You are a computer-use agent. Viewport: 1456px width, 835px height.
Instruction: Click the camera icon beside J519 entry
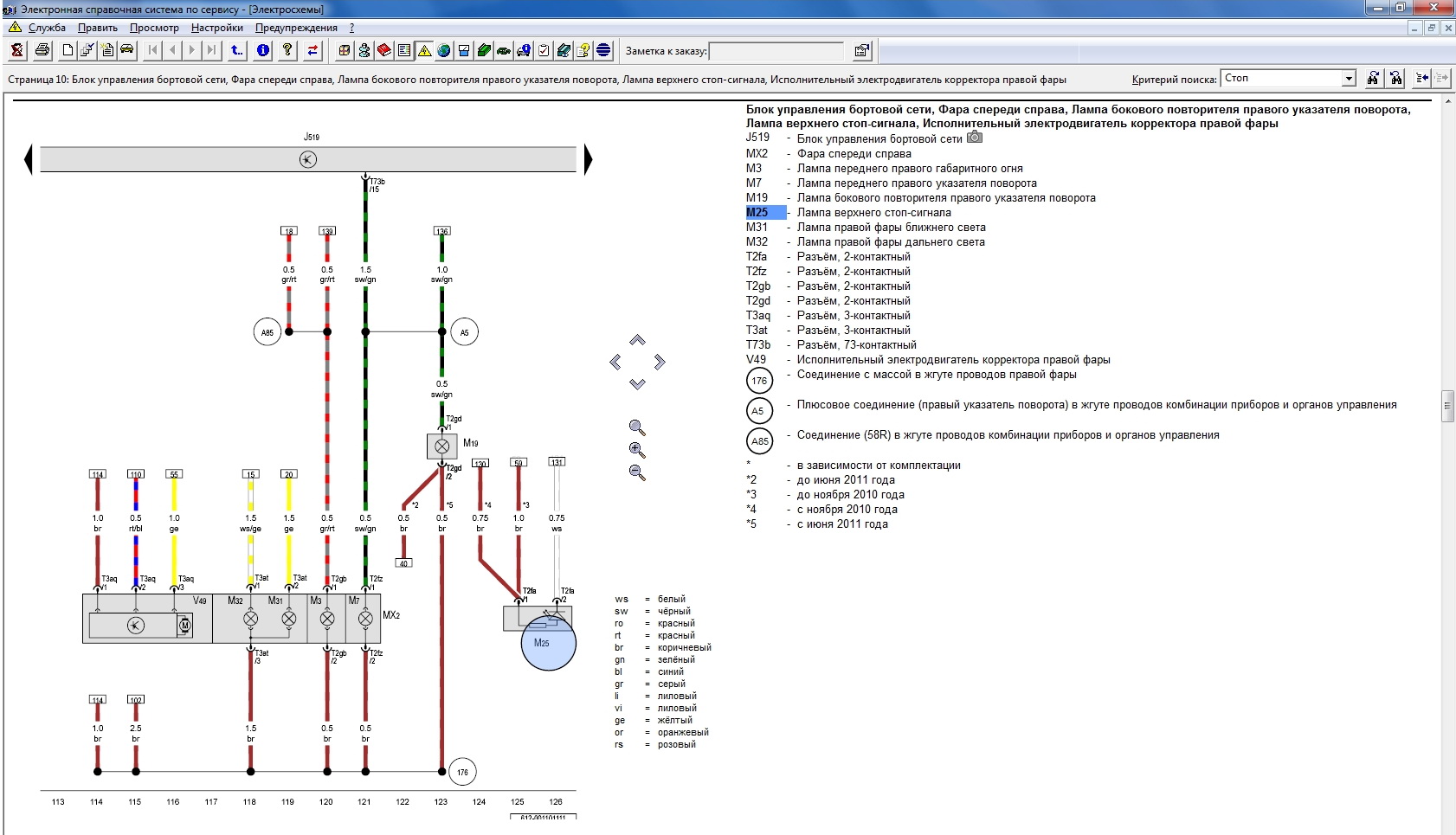pyautogui.click(x=975, y=138)
